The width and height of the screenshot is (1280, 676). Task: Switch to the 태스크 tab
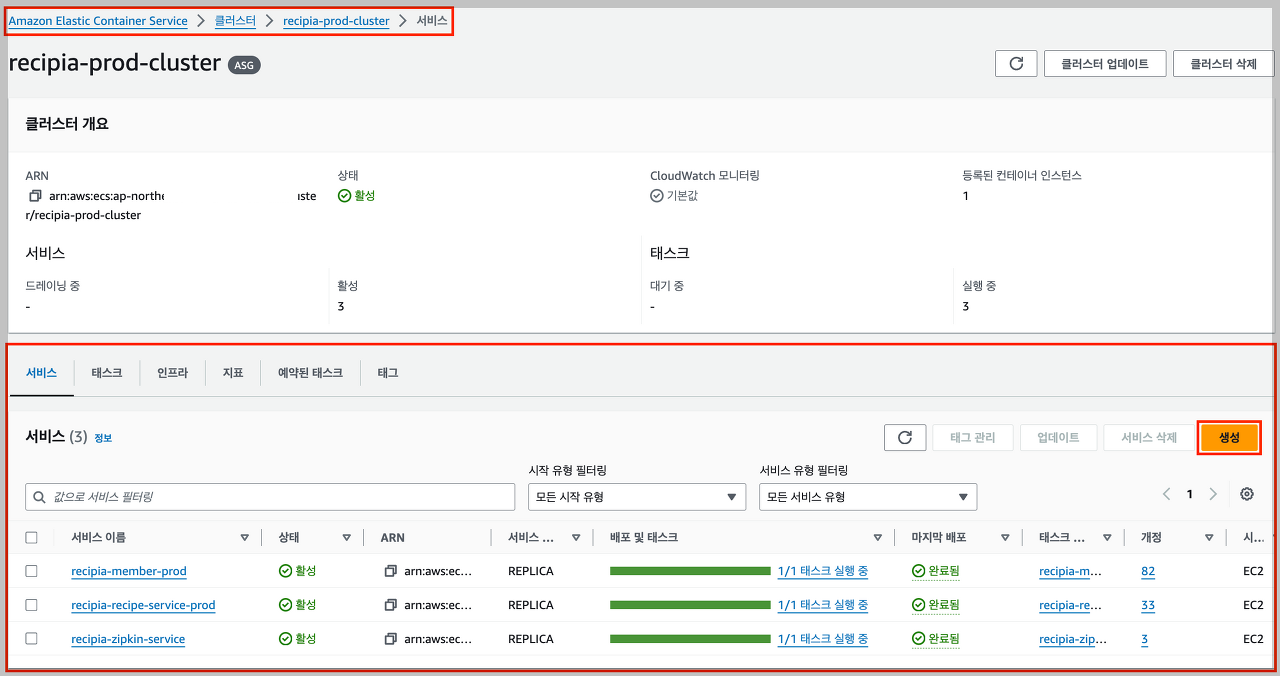[x=107, y=372]
